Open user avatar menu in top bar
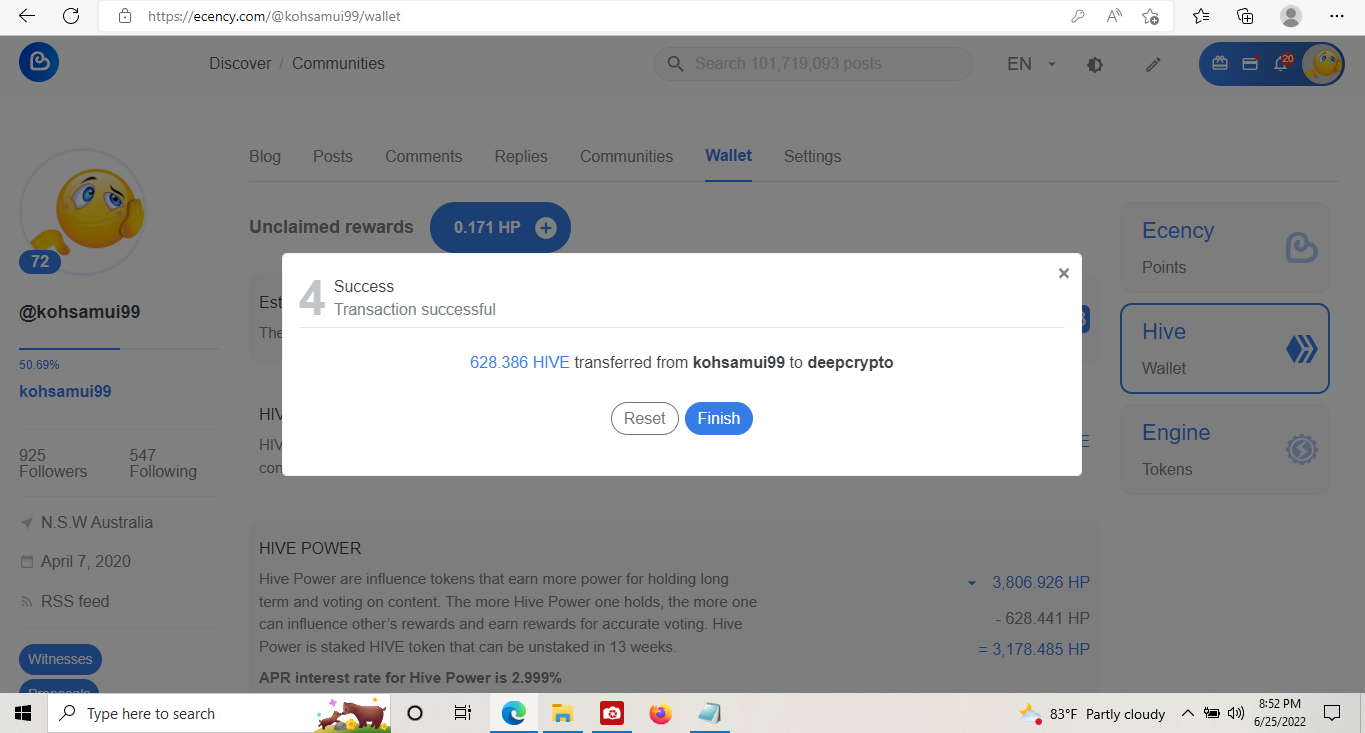The height and width of the screenshot is (733, 1365). click(x=1322, y=64)
